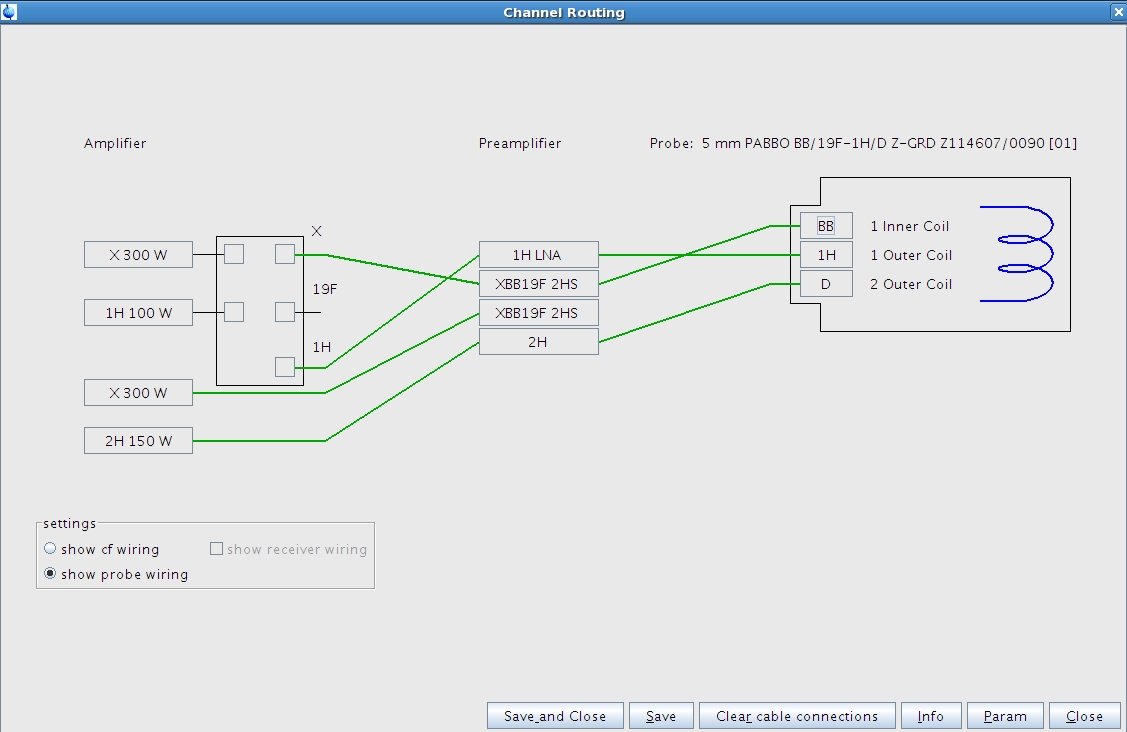Select the show cf wiring radio button
The width and height of the screenshot is (1127, 732).
tap(51, 549)
